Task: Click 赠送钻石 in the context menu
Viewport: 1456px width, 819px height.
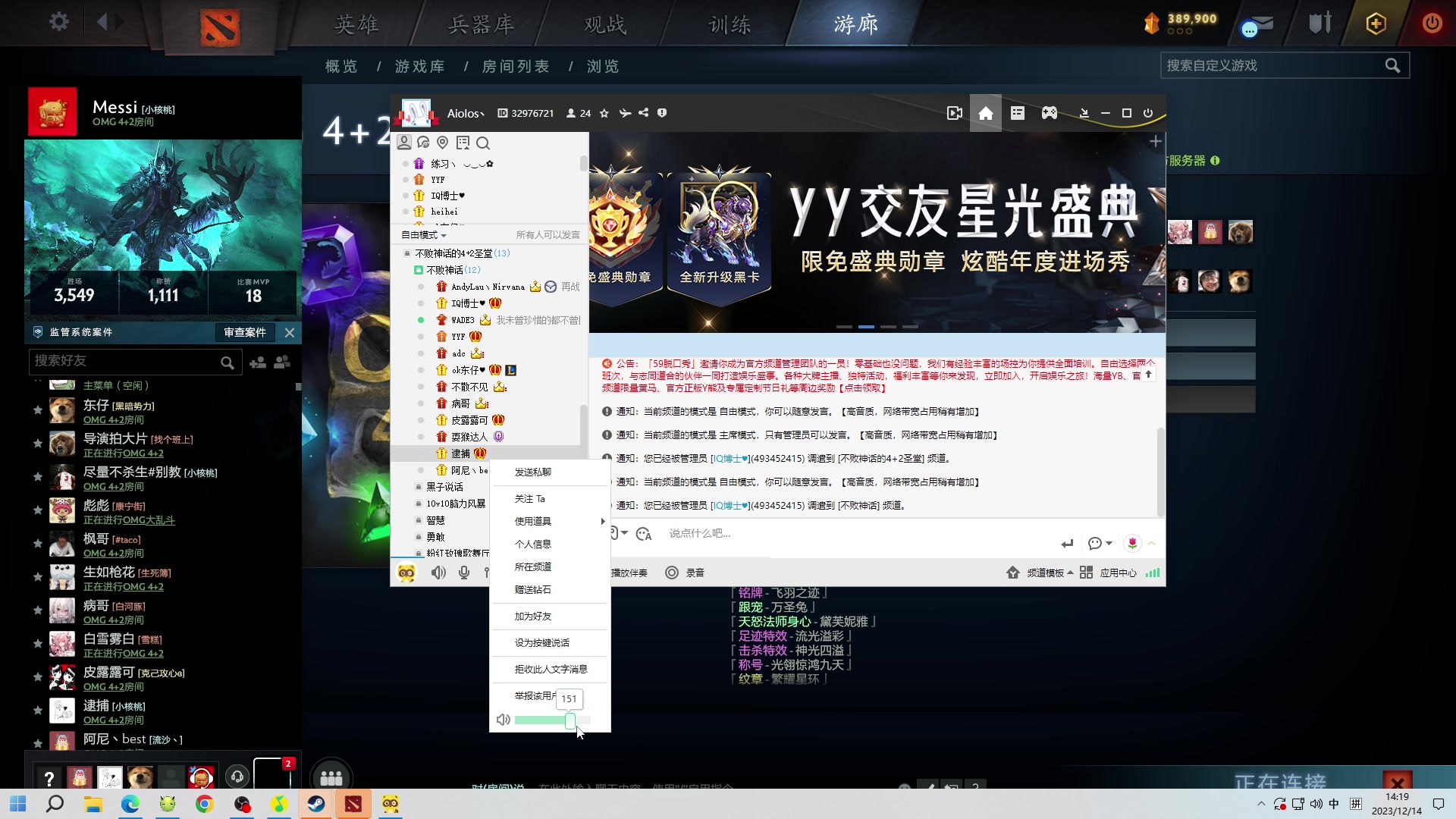Action: (x=533, y=589)
